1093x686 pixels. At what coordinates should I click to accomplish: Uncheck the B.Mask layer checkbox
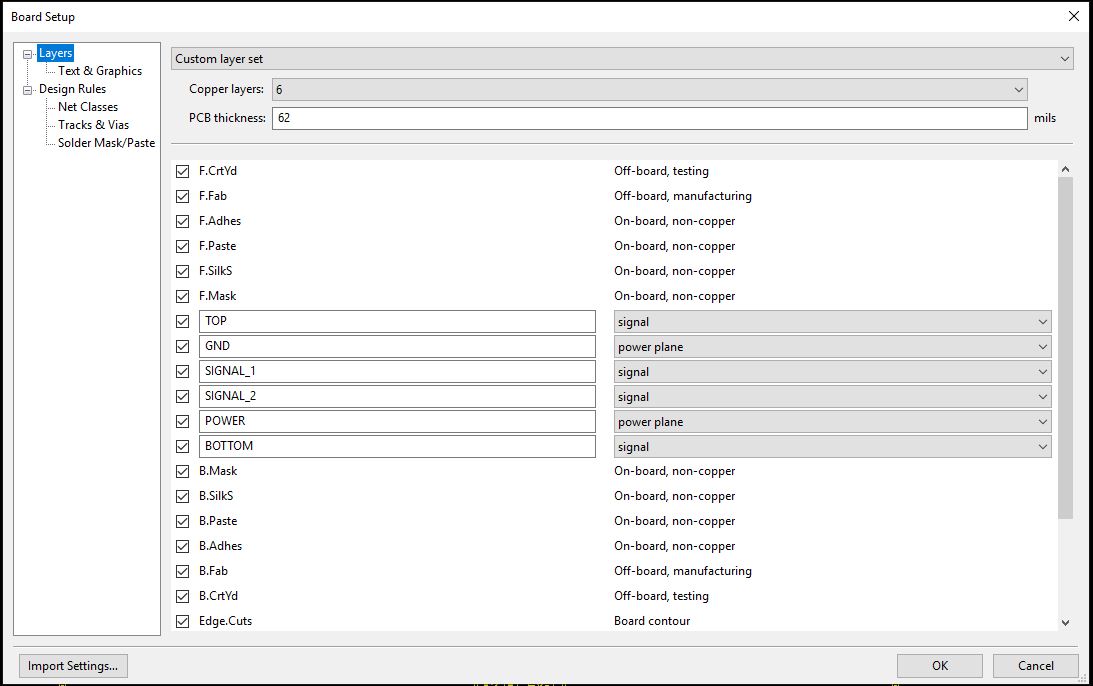click(182, 471)
